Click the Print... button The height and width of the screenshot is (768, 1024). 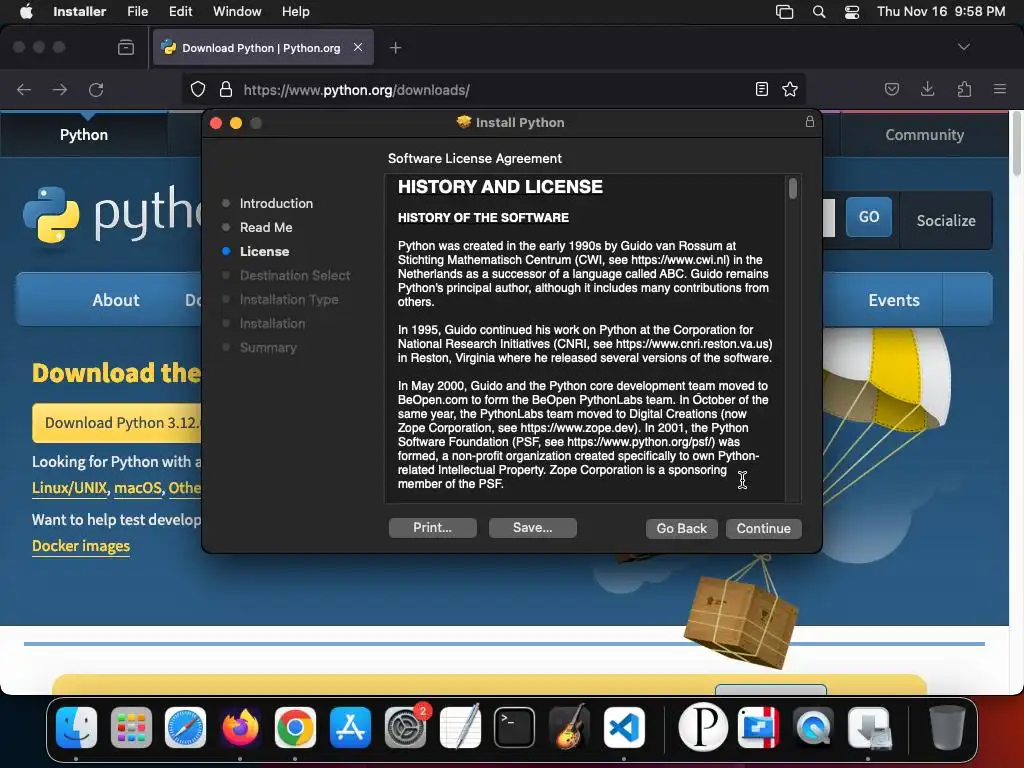(x=432, y=528)
